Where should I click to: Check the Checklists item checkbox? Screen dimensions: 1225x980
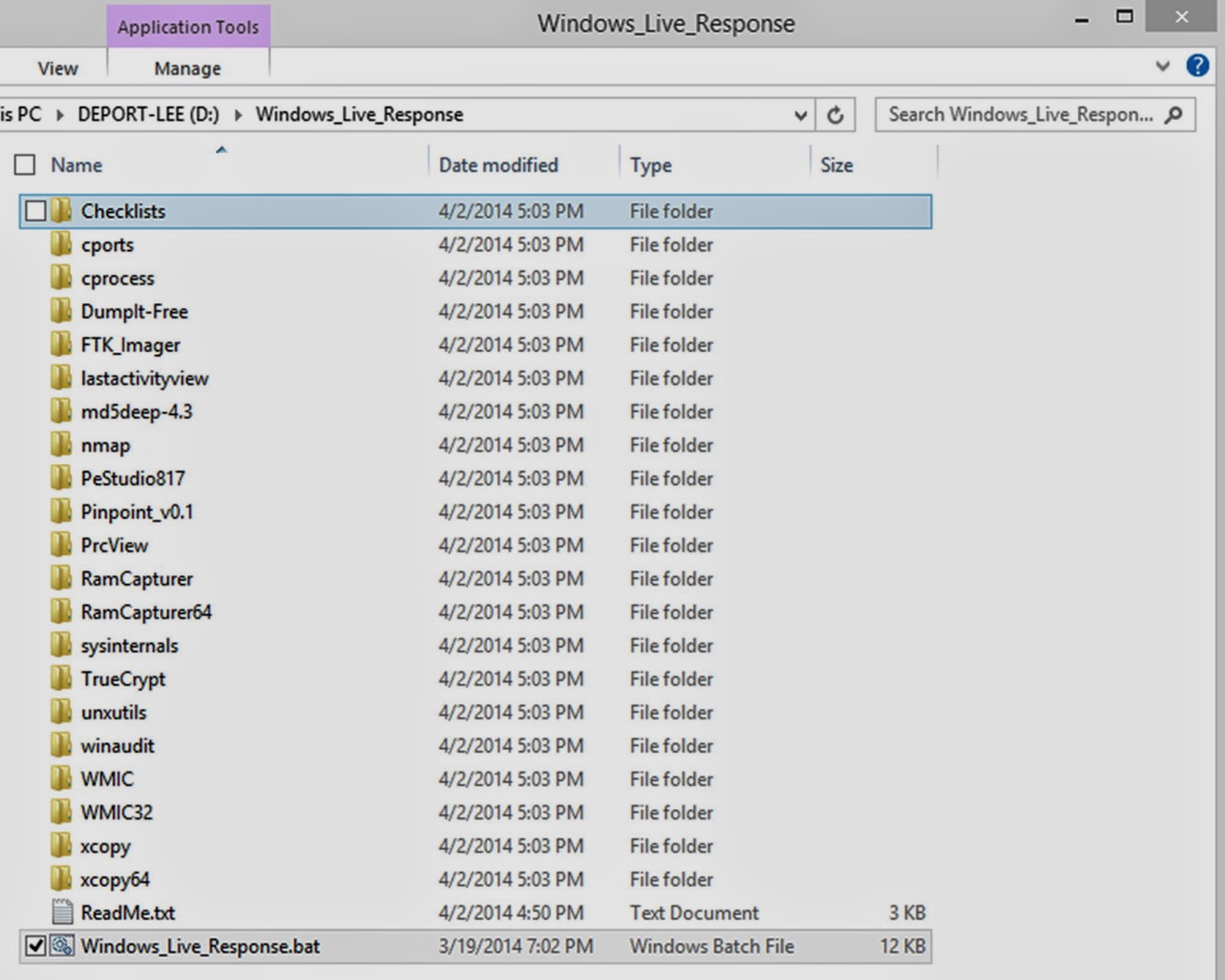point(34,211)
